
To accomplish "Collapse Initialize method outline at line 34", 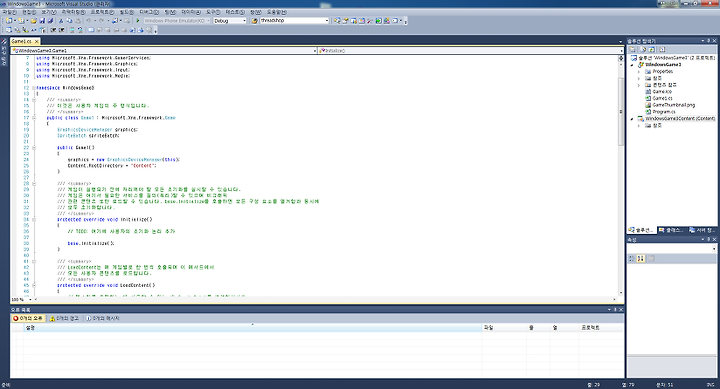I will (x=34, y=220).
